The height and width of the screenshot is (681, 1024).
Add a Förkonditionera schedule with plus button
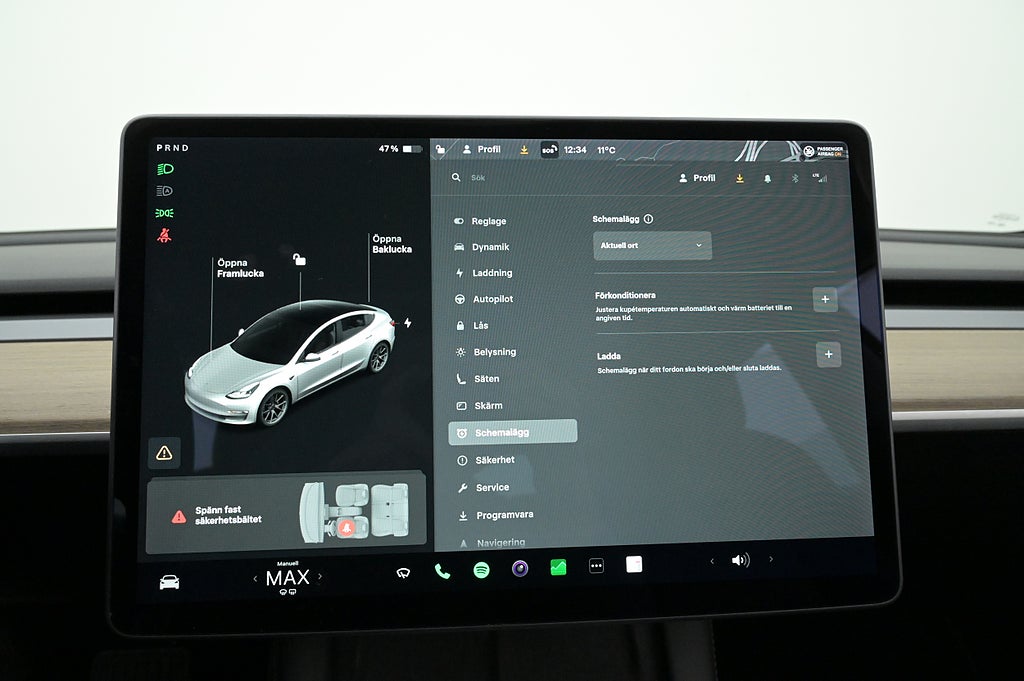pos(825,300)
